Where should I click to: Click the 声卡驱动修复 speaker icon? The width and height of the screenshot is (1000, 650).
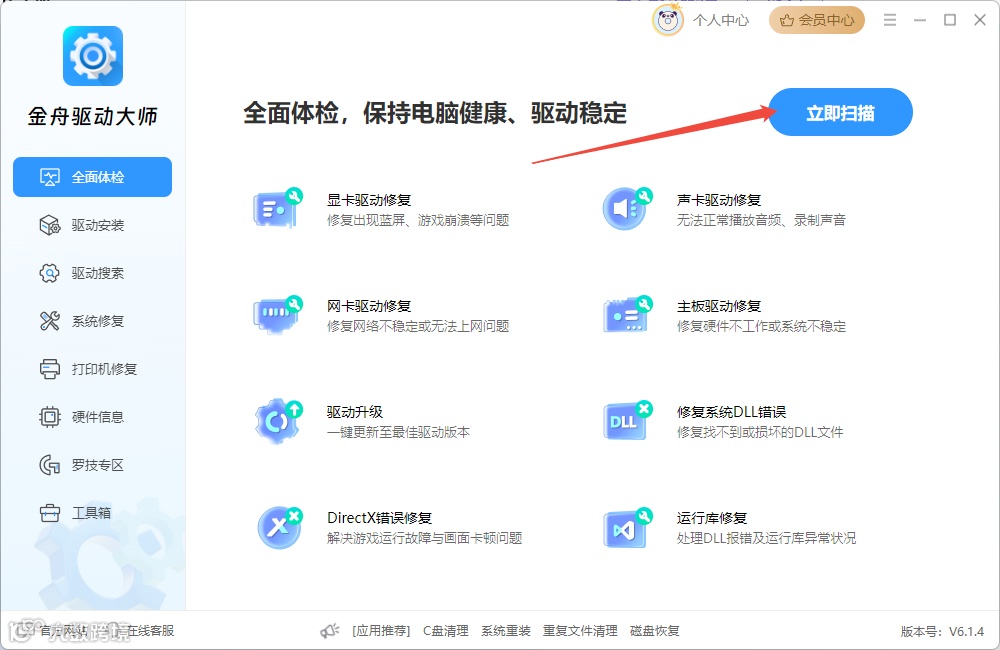(x=628, y=208)
